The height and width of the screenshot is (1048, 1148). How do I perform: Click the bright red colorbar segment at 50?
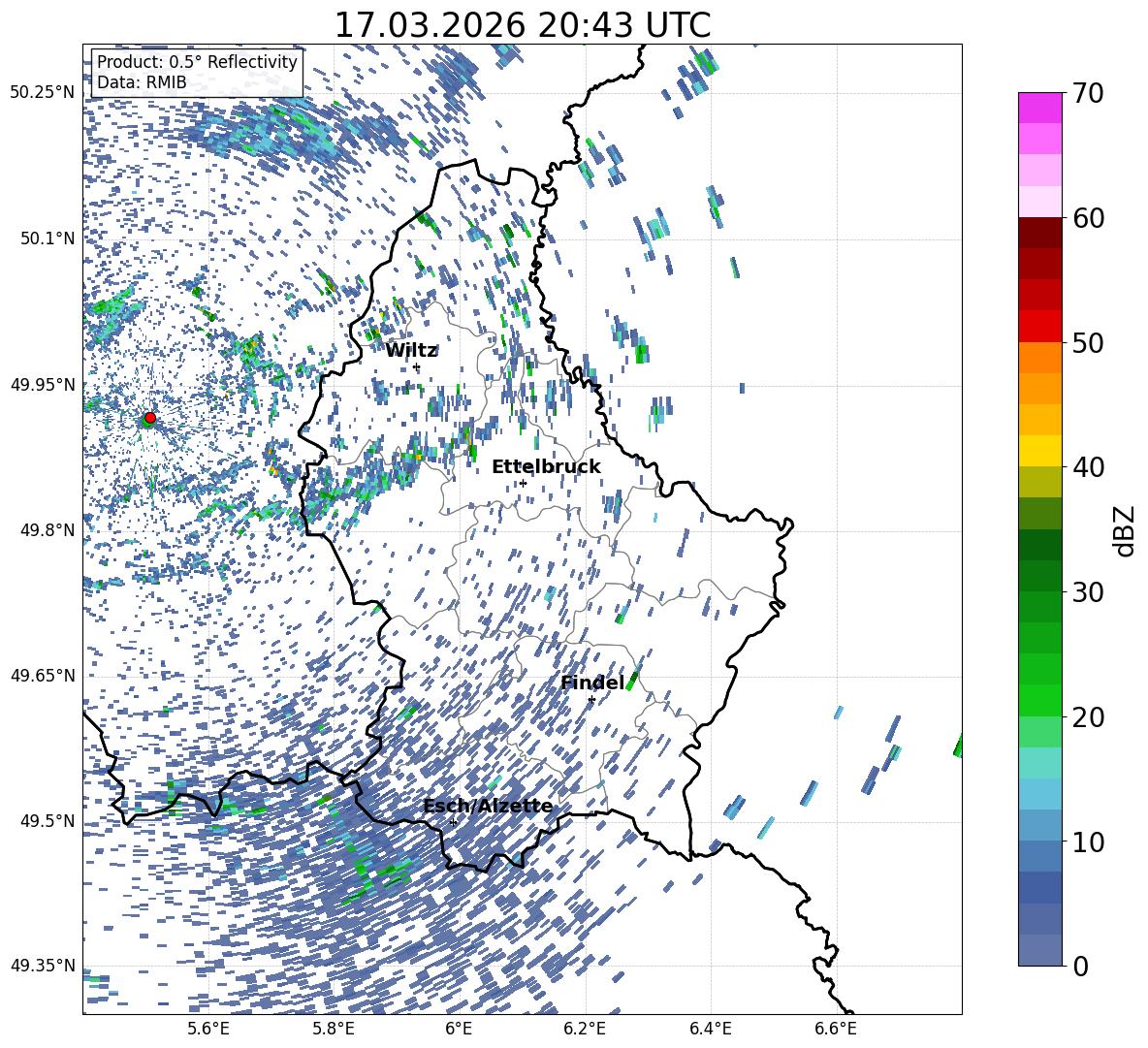point(1039,327)
